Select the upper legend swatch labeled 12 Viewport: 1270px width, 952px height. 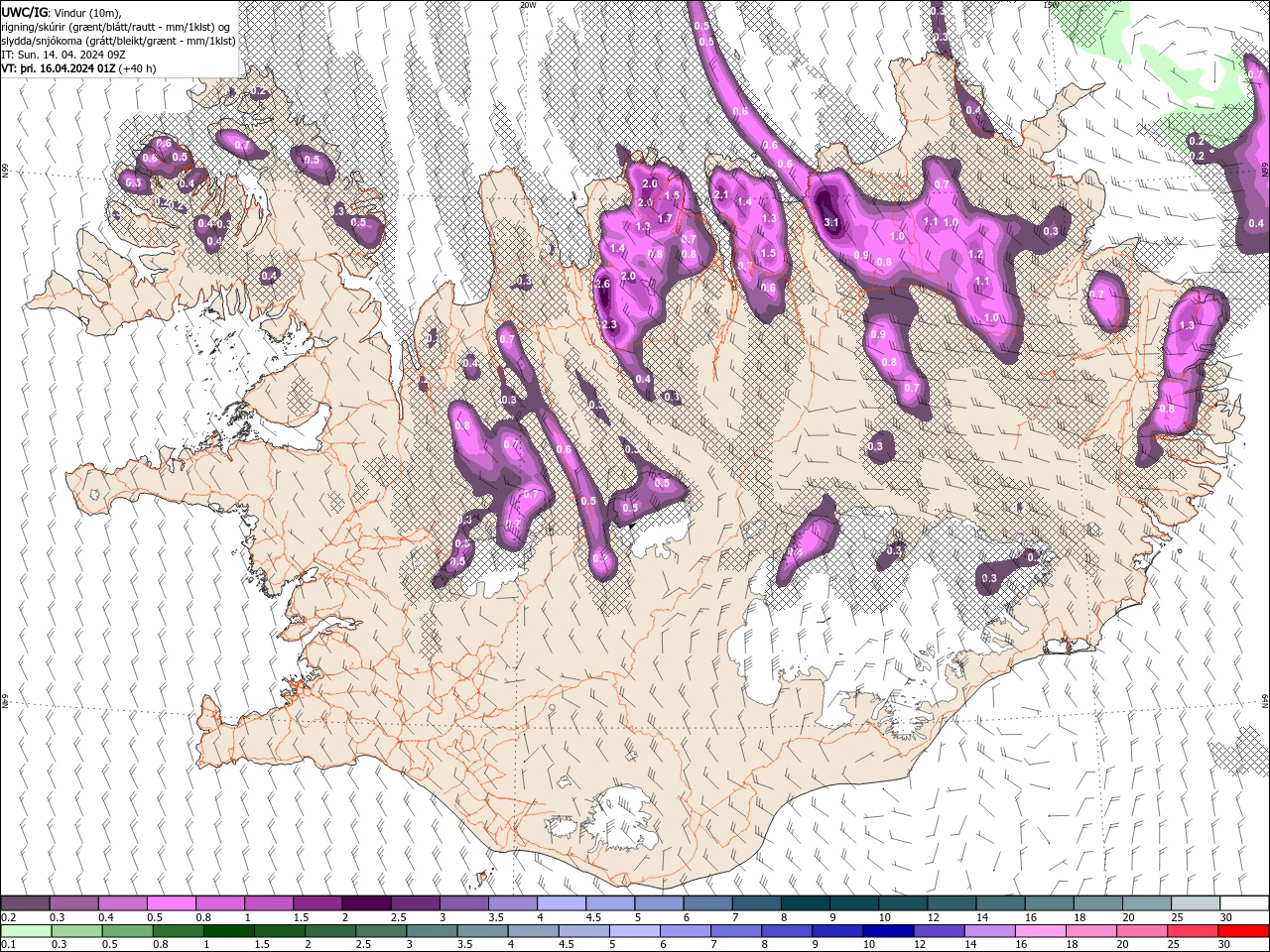coord(952,903)
